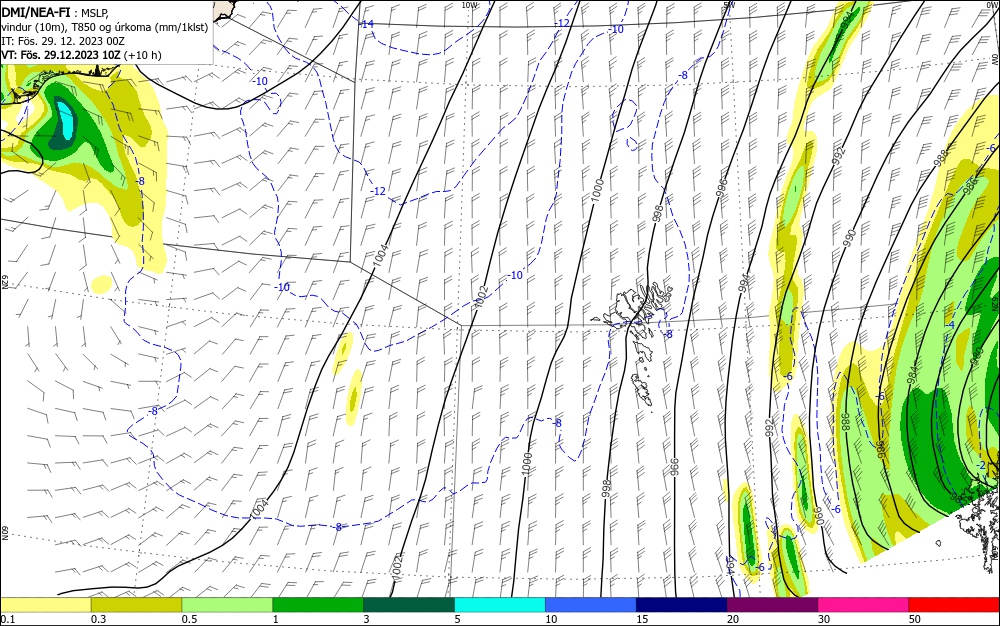The image size is (1000, 626).
Task: Click the '10W' longitude label
Action: (469, 5)
